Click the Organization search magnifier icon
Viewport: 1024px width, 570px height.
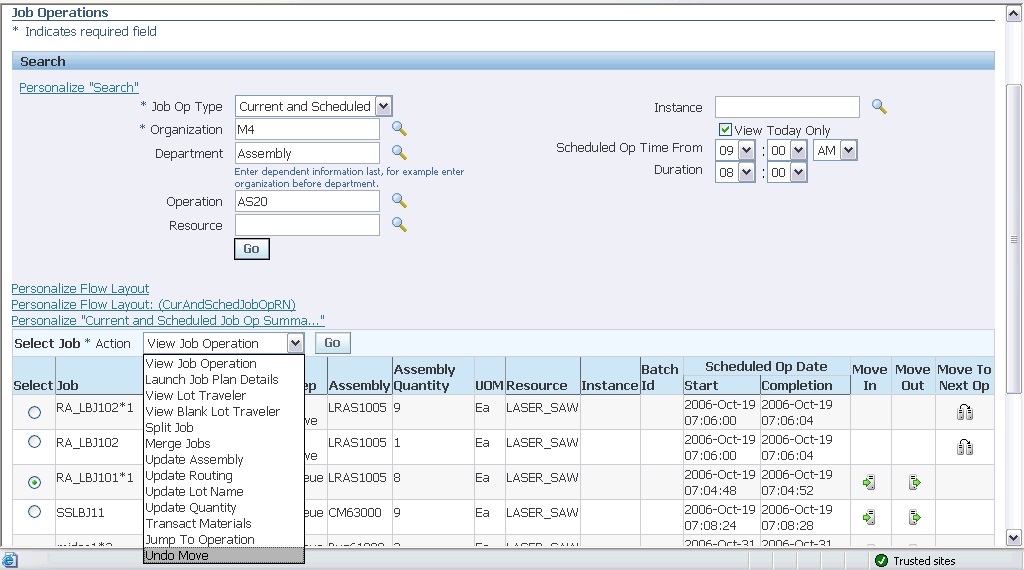[399, 129]
